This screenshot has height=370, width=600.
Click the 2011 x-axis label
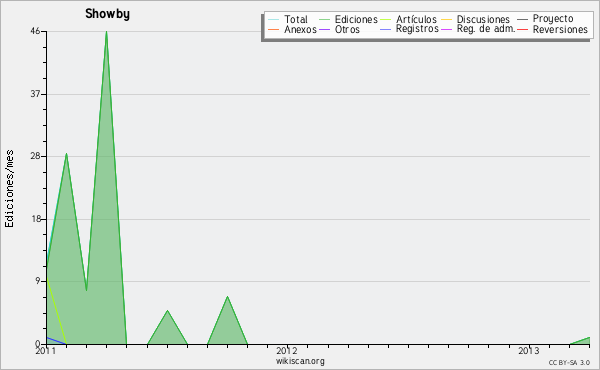click(x=46, y=350)
